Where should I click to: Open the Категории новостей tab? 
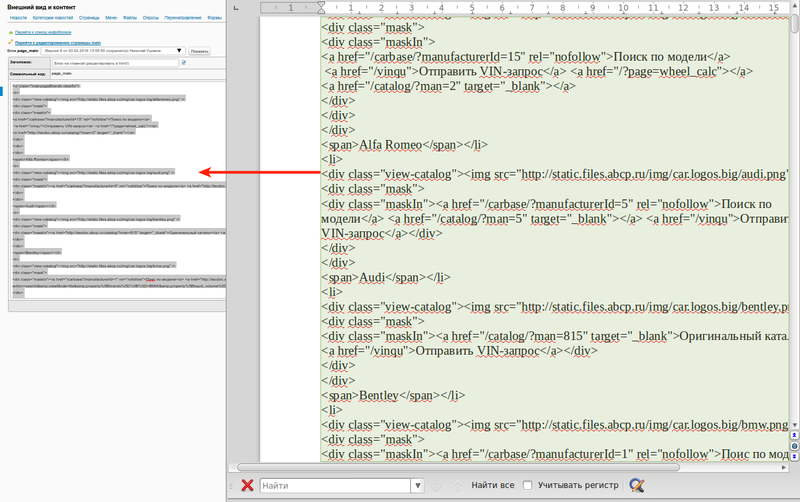coord(53,18)
